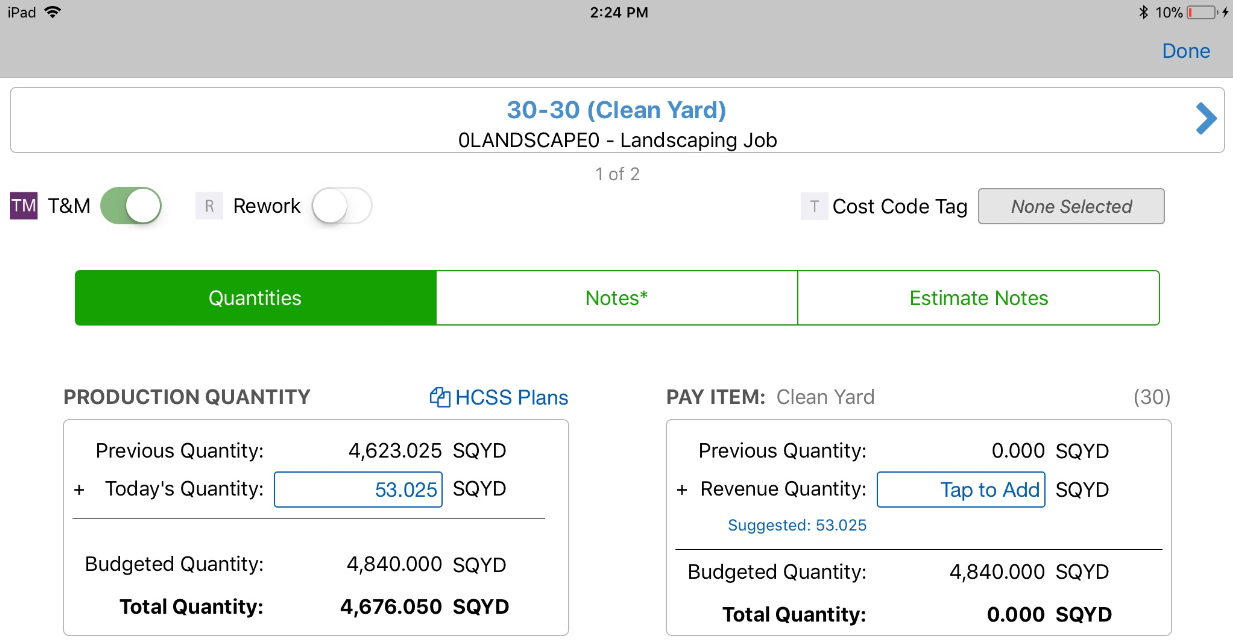Switch to the Notes* tab
Viewport: 1233px width, 641px height.
616,297
